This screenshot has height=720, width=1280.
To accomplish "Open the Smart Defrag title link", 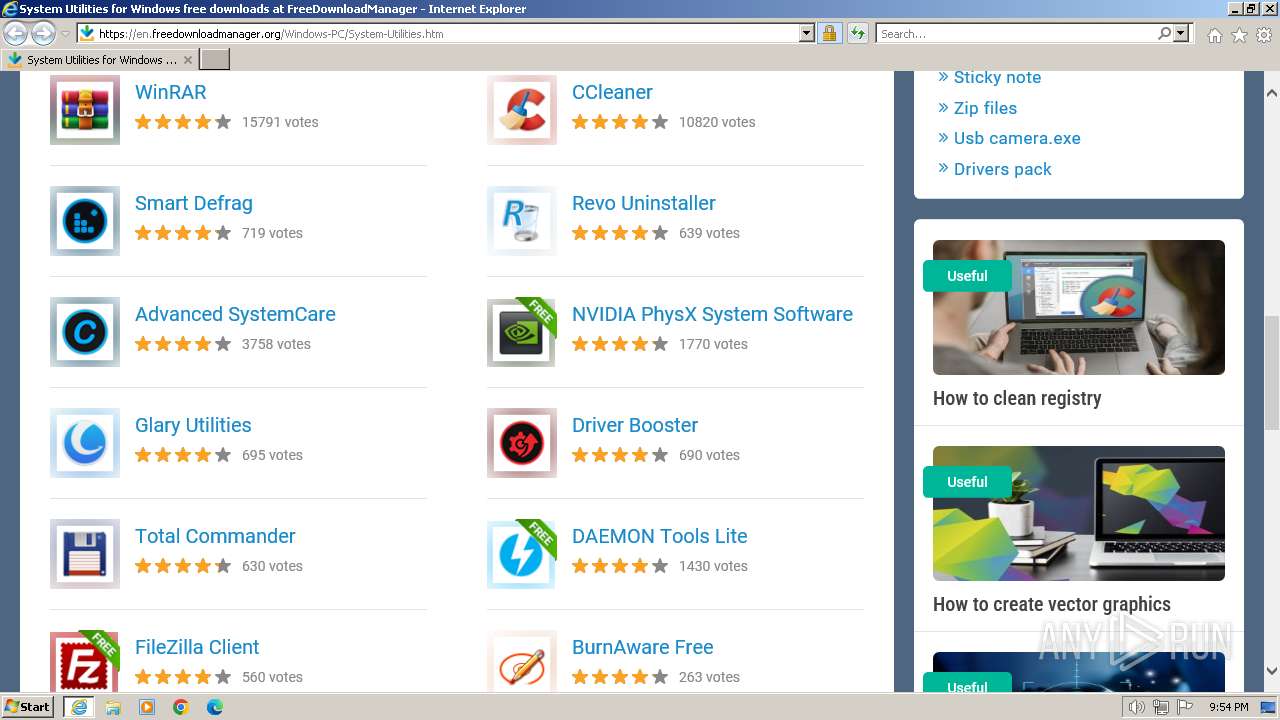I will (194, 203).
